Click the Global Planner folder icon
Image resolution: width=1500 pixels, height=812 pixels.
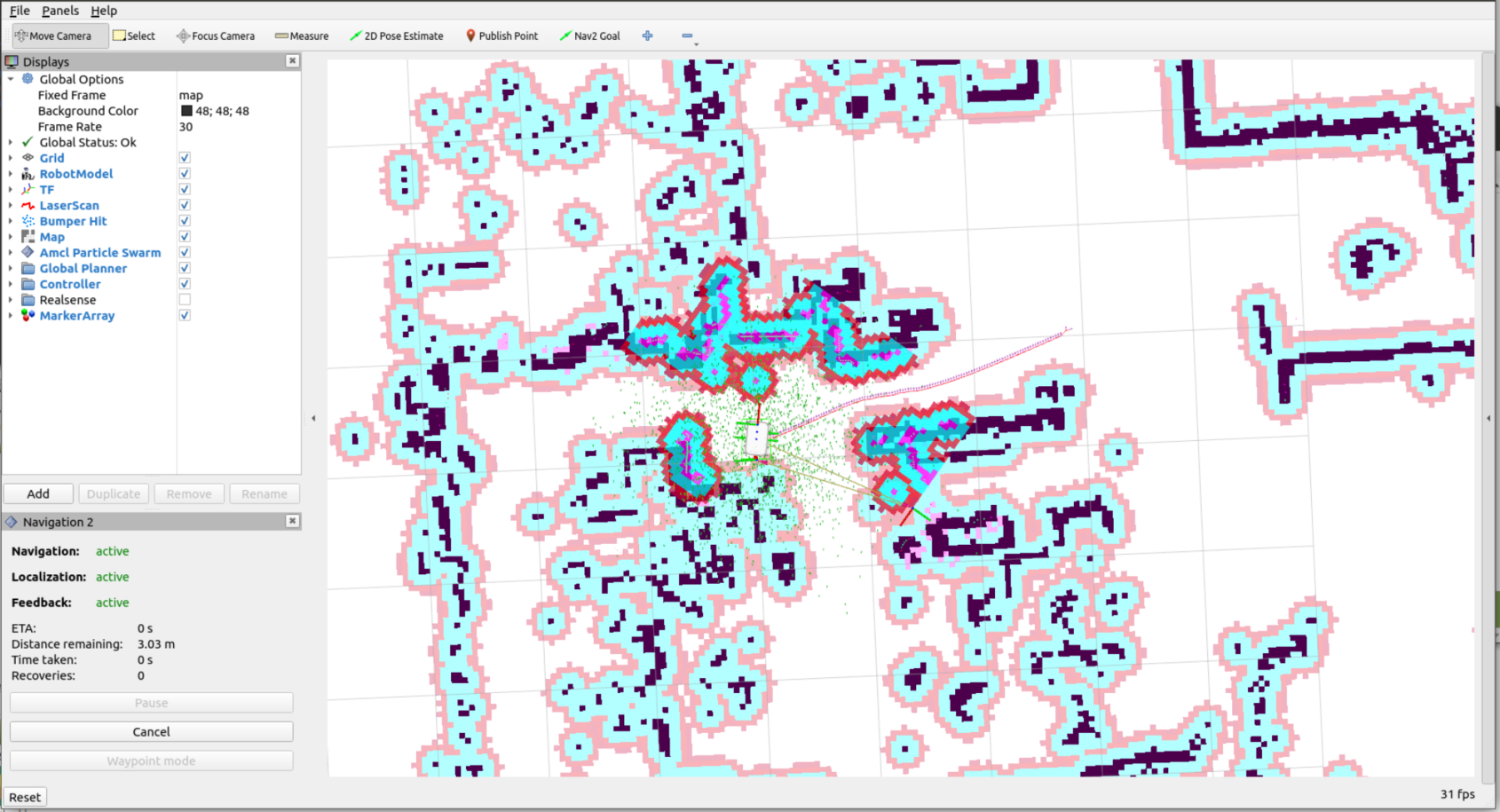pos(28,268)
